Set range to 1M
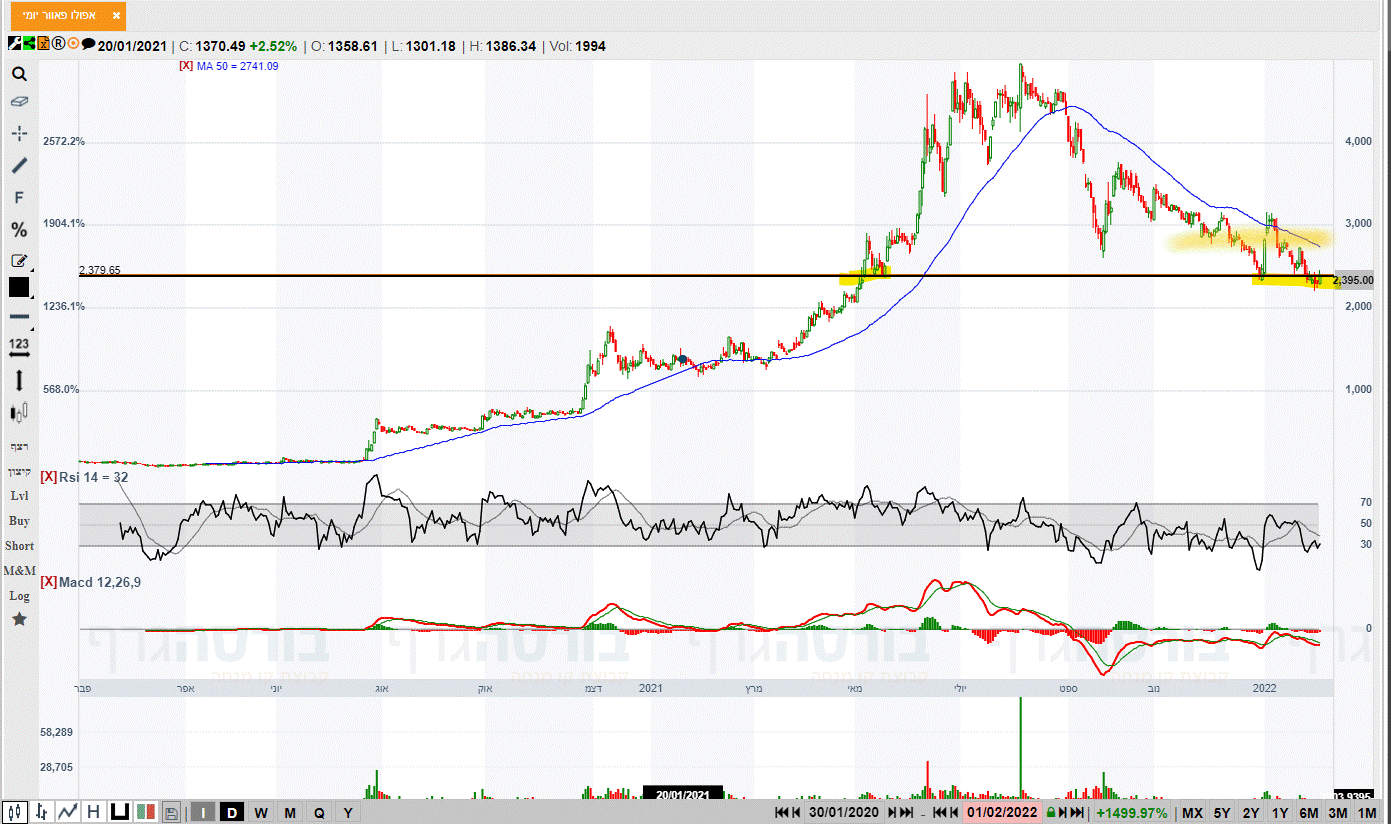Image resolution: width=1391 pixels, height=824 pixels. click(1367, 812)
